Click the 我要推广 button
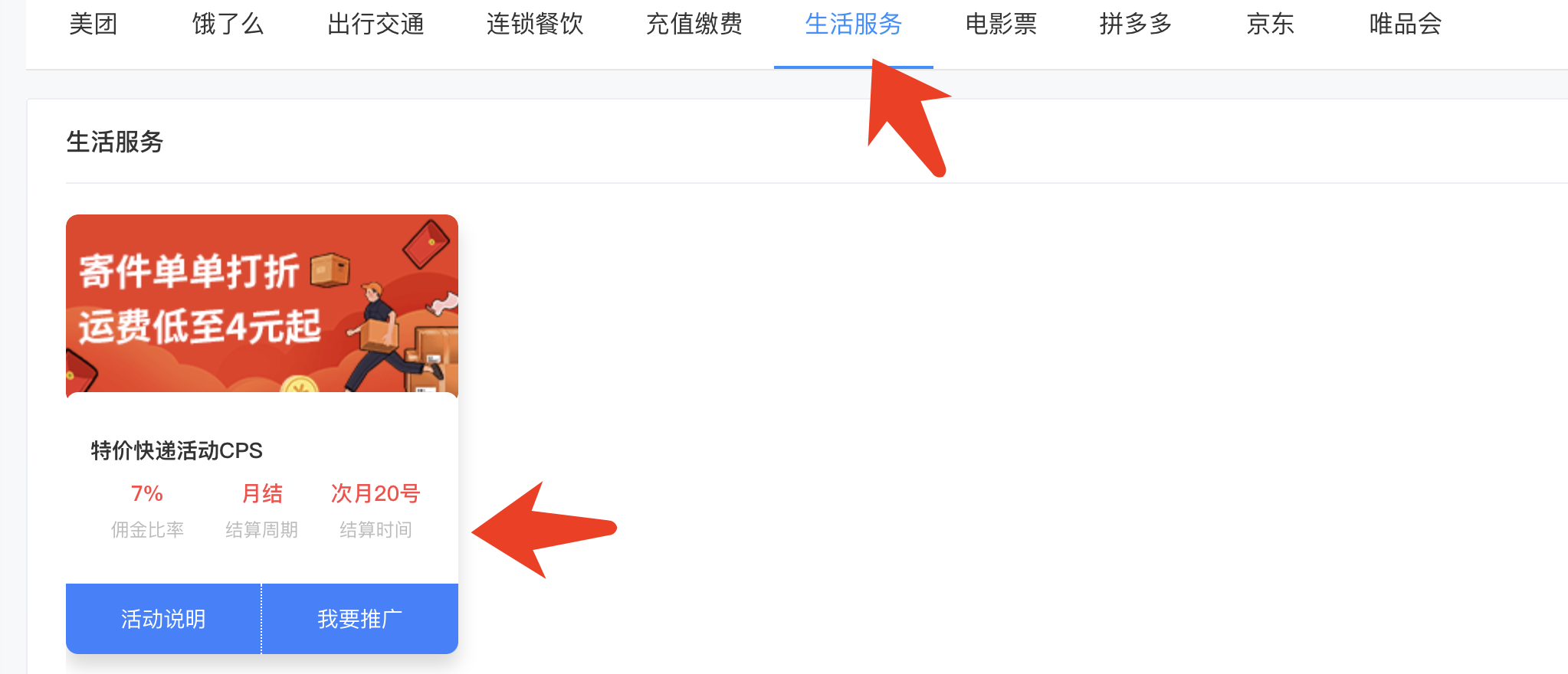 [360, 619]
